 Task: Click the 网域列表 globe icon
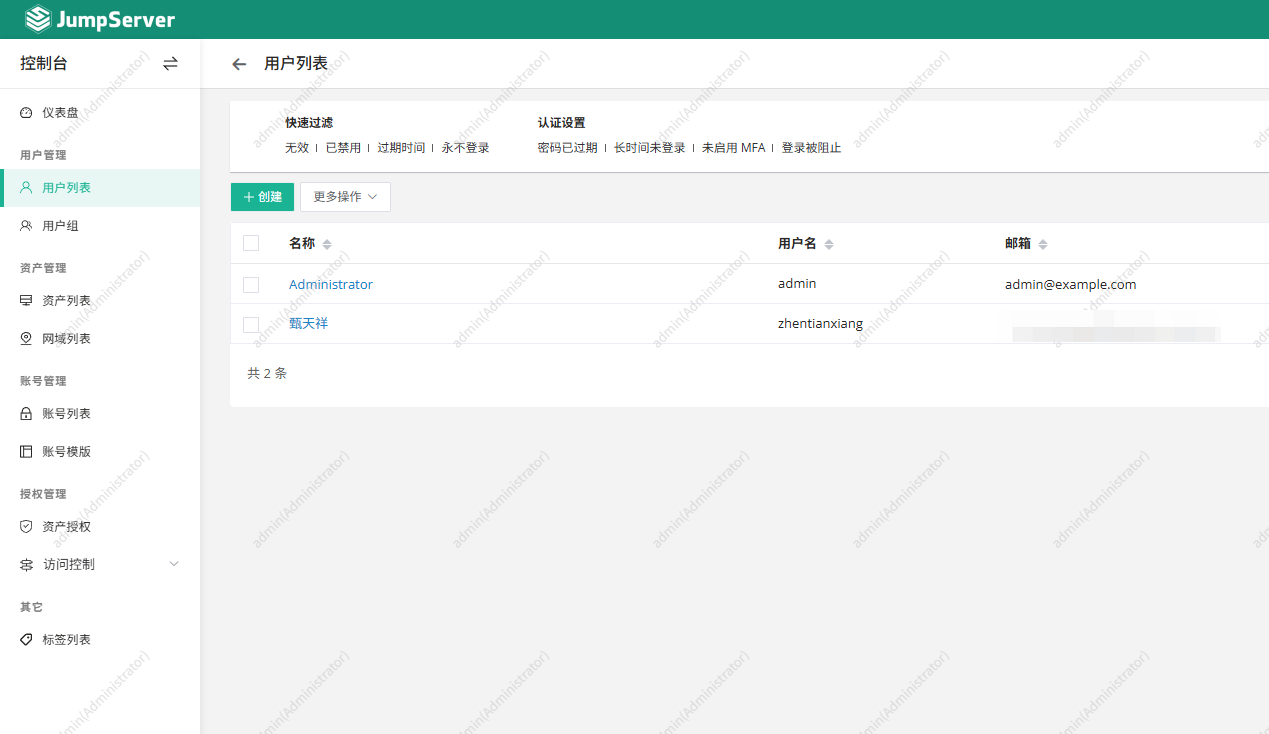pyautogui.click(x=27, y=338)
